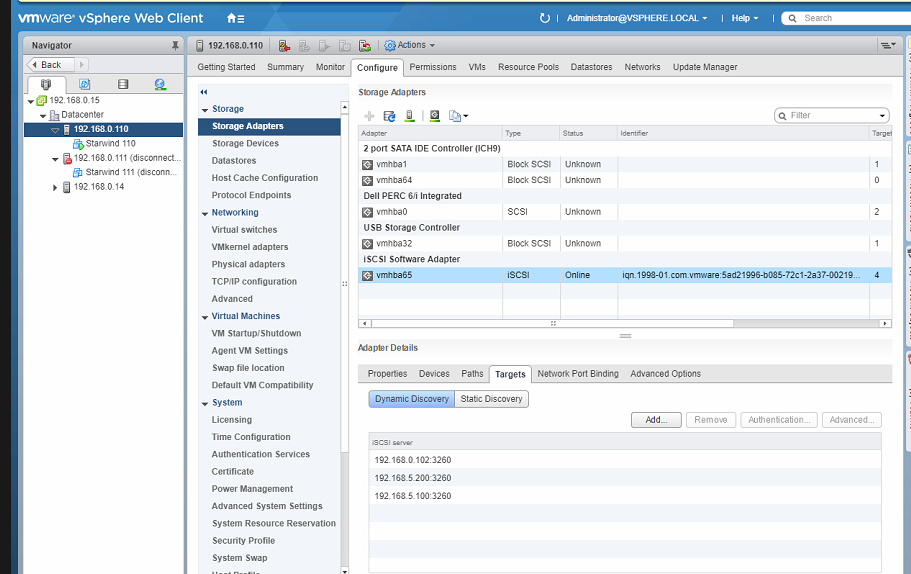This screenshot has height=574, width=911.
Task: Select iSCSI server 192.168.5.200:3260
Action: tap(625, 478)
